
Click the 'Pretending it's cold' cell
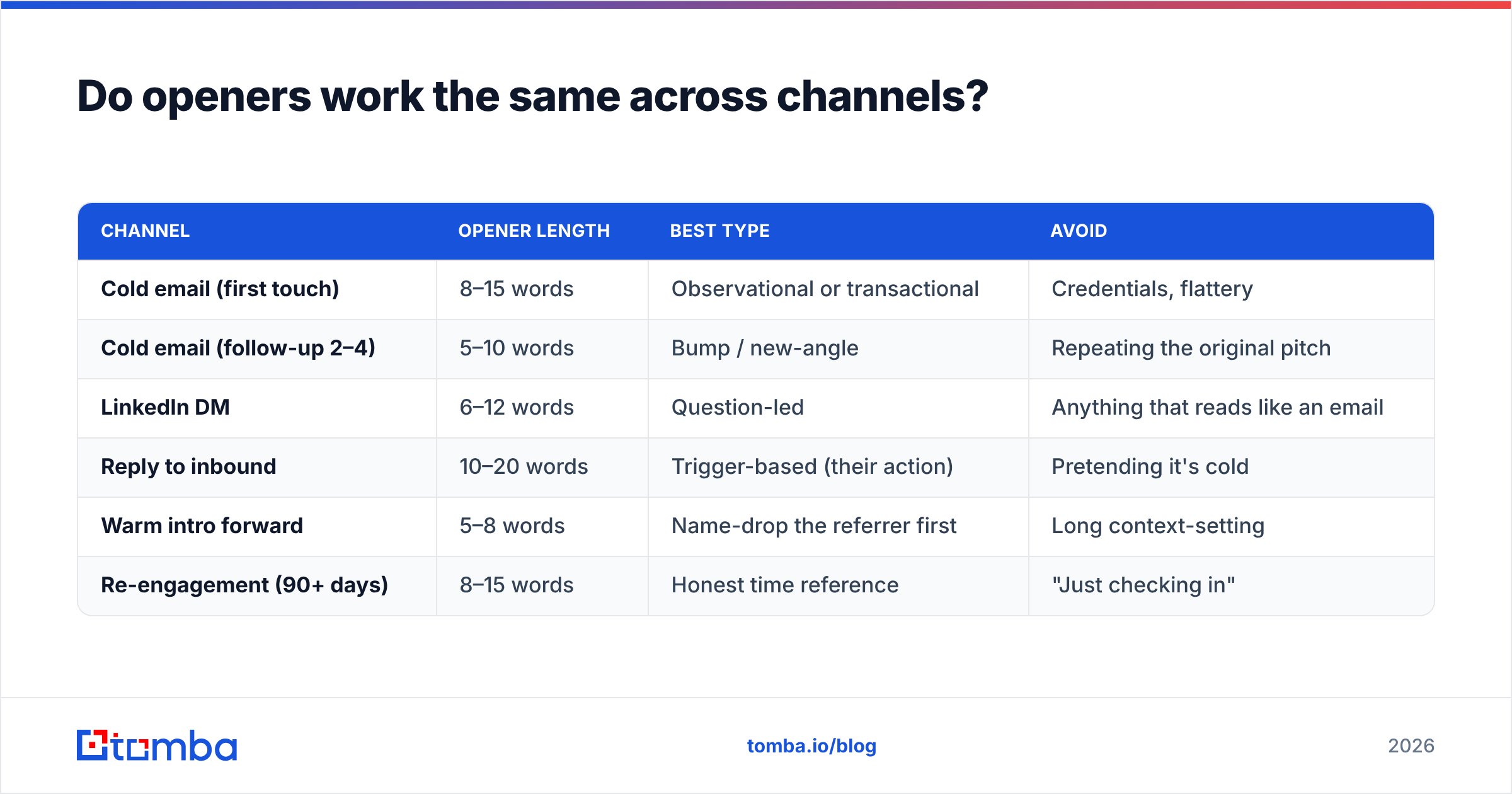tap(1150, 466)
